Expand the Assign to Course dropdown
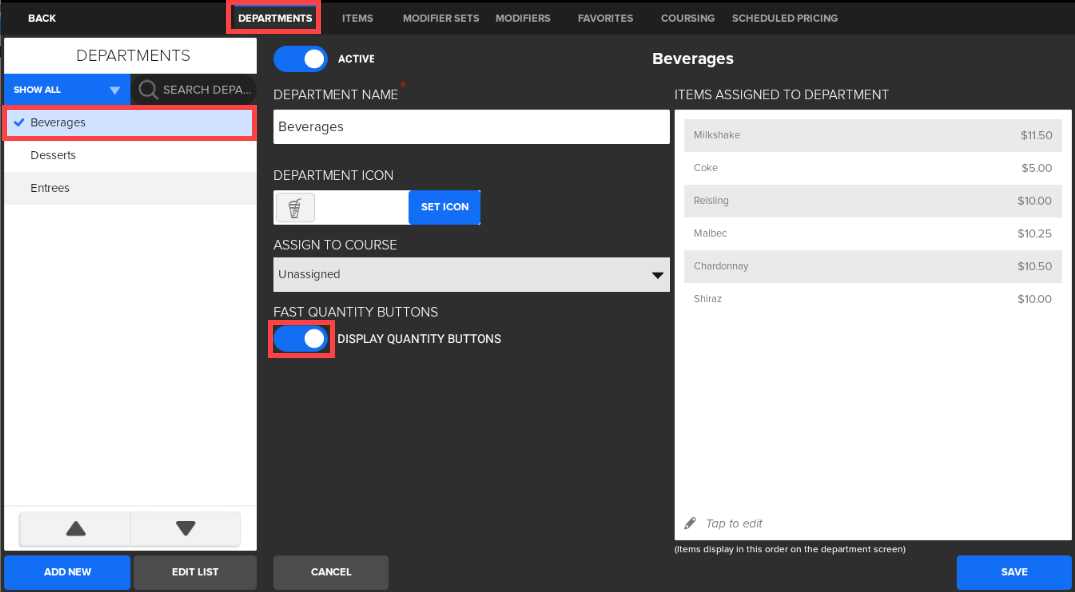 pos(471,274)
